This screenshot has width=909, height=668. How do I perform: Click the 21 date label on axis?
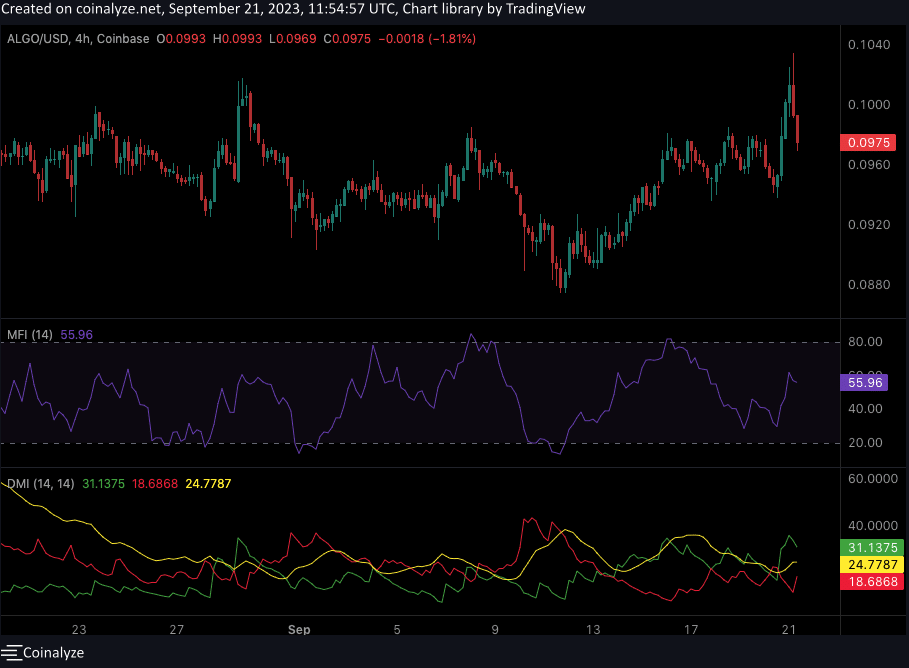789,631
